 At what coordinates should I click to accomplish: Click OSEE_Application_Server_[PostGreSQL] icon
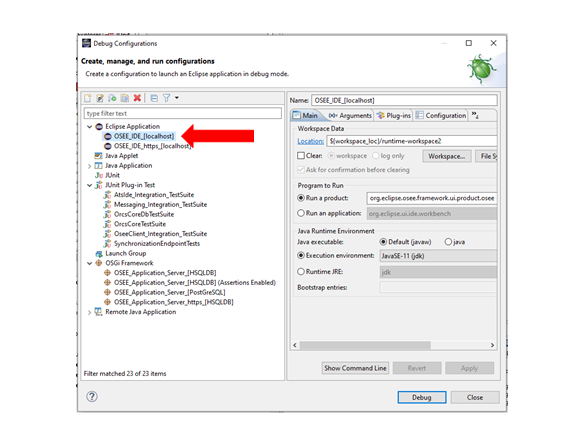(x=108, y=292)
